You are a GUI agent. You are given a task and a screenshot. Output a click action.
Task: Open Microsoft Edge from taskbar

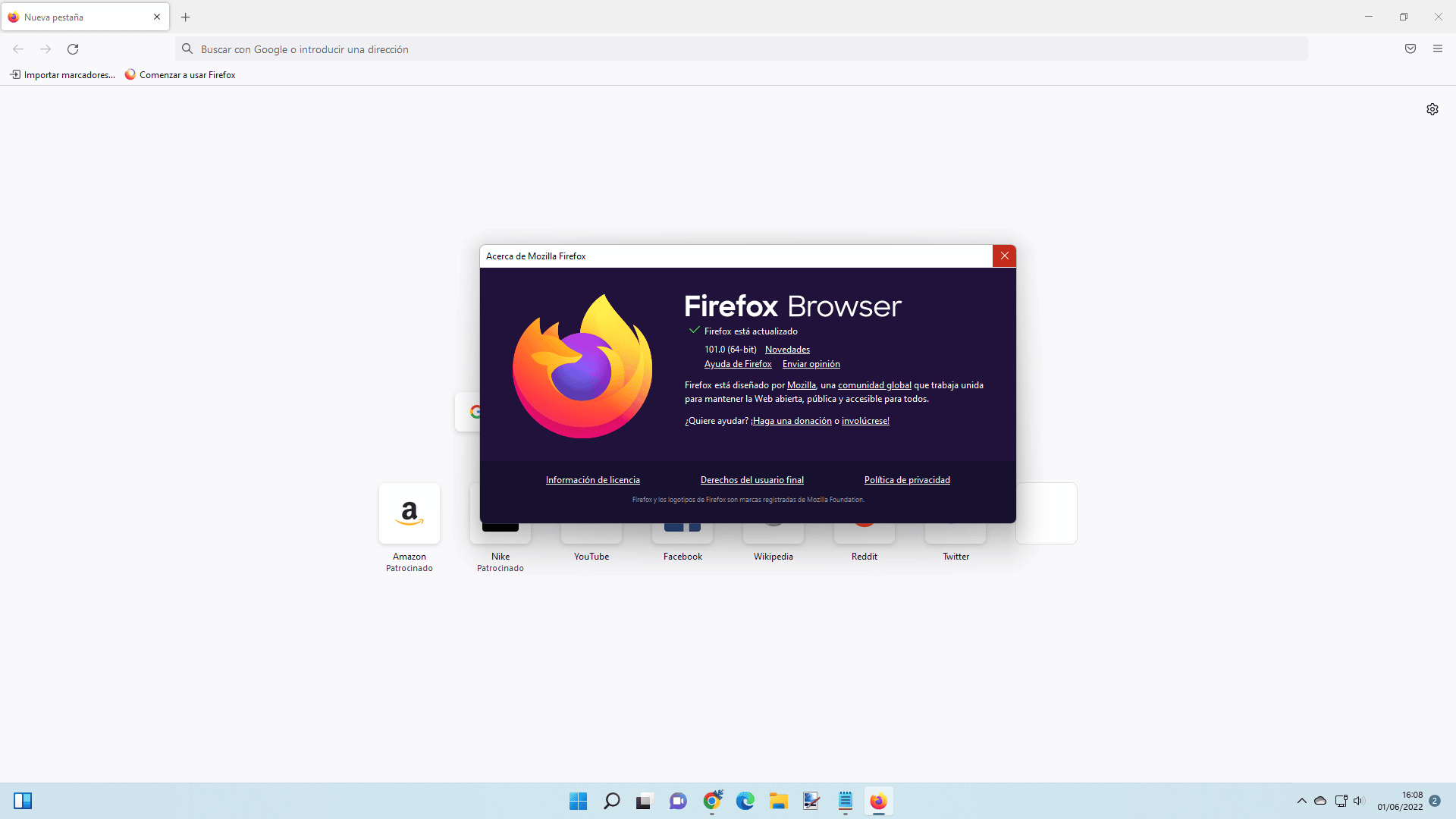pyautogui.click(x=745, y=801)
